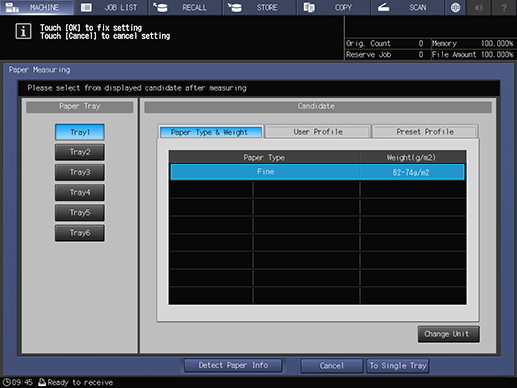Select Tray2 paper tray
The height and width of the screenshot is (388, 517).
[x=80, y=152]
